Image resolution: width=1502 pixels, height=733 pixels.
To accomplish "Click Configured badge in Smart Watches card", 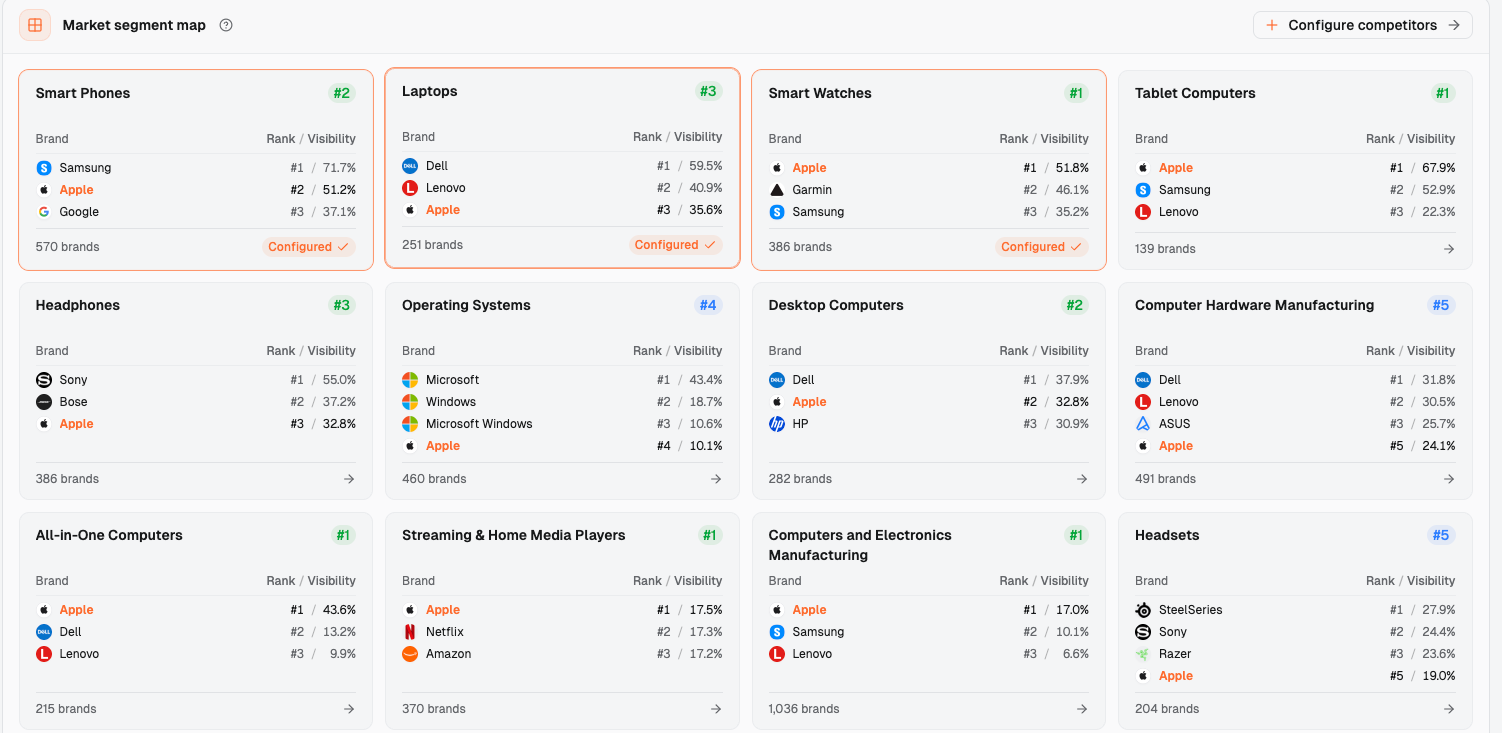I will coord(1042,247).
